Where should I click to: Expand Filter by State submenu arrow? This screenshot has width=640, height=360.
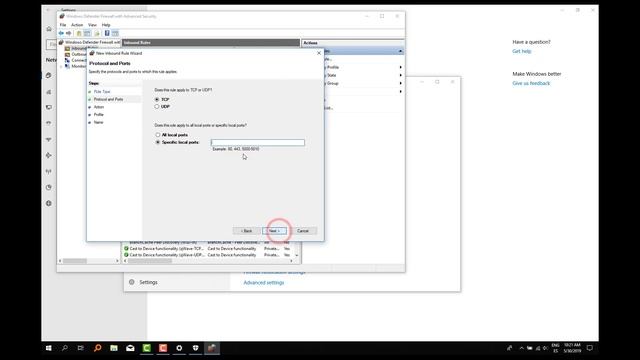click(x=400, y=76)
